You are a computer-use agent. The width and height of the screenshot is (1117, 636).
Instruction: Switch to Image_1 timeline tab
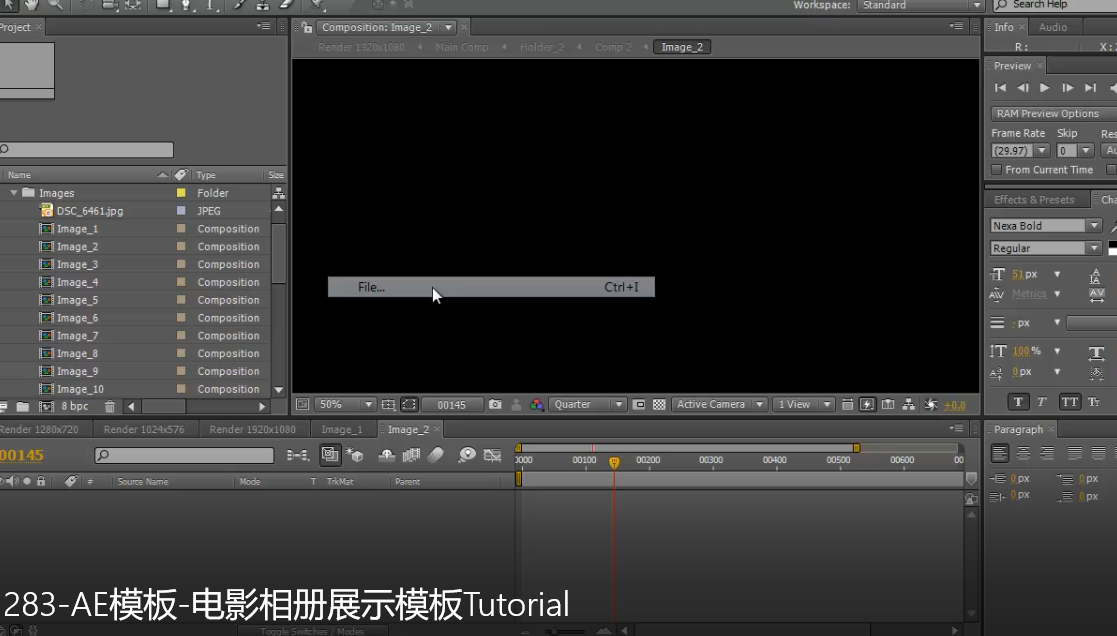[342, 429]
